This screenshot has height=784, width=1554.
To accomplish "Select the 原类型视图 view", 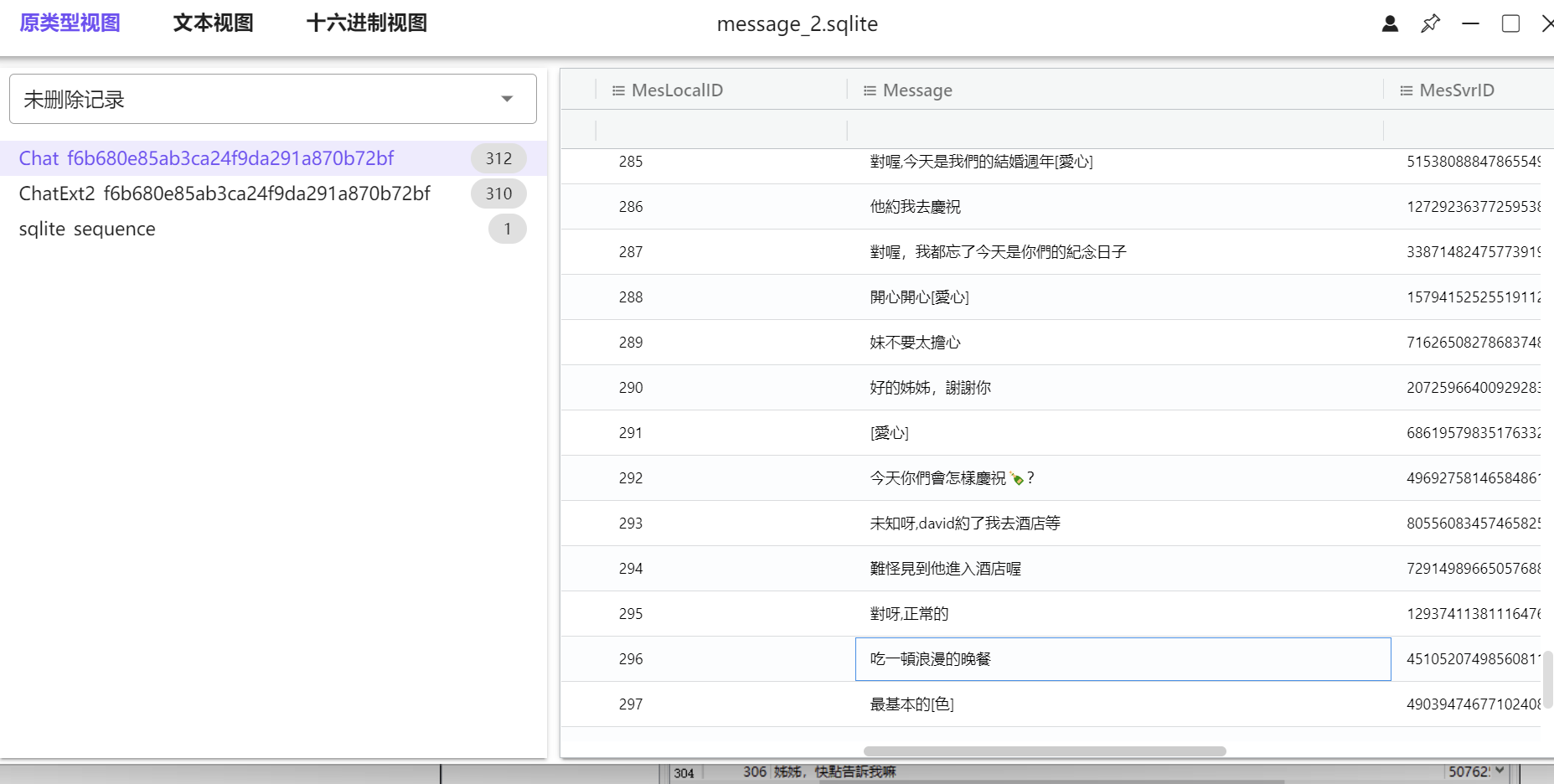I will point(69,23).
